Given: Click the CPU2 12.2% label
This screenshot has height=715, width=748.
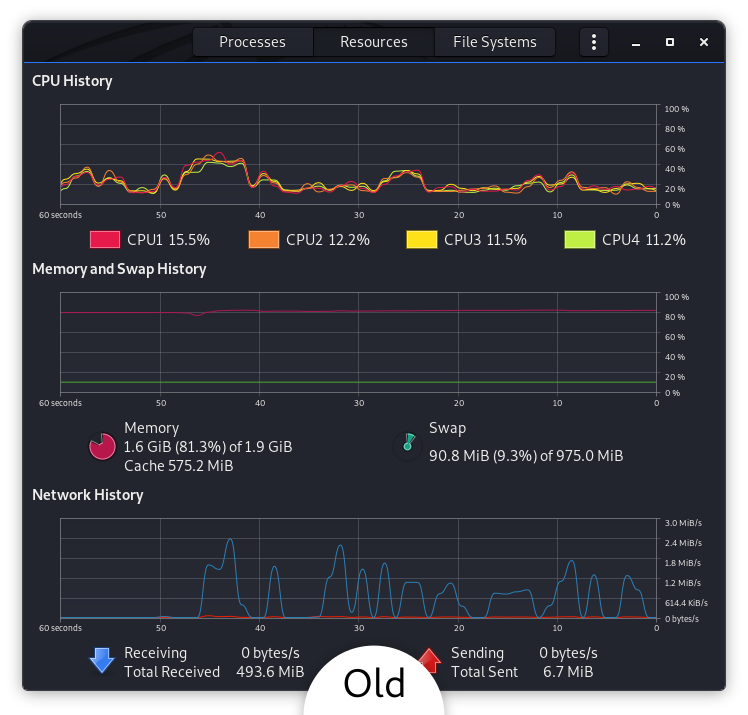Looking at the screenshot, I should 328,239.
